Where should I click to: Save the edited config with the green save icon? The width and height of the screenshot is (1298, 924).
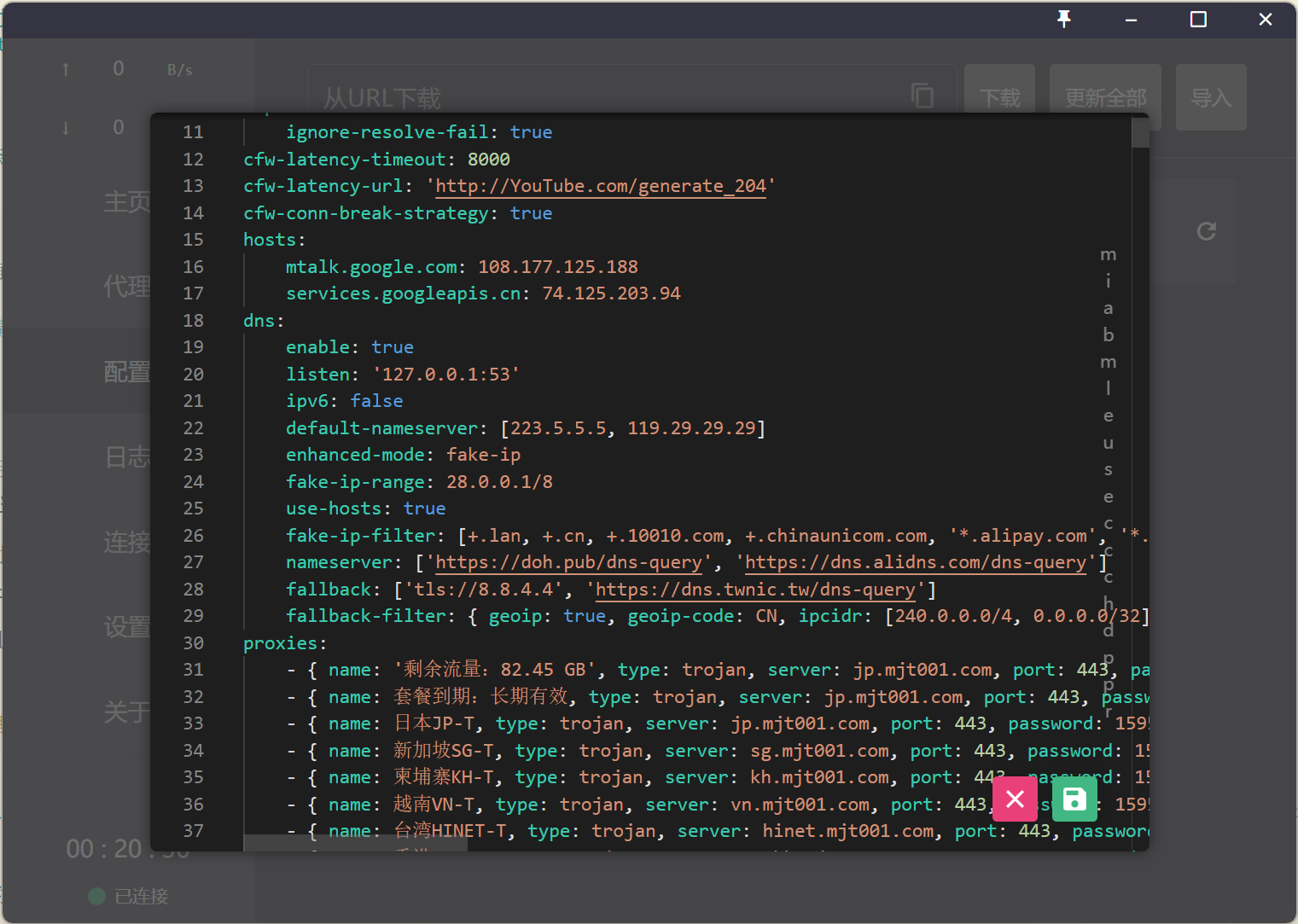pyautogui.click(x=1074, y=799)
